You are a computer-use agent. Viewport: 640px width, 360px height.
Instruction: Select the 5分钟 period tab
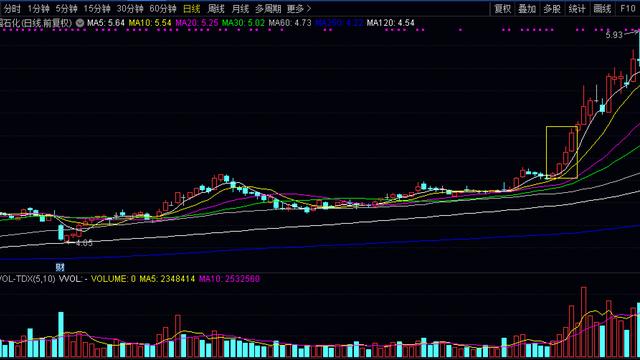[x=67, y=9]
